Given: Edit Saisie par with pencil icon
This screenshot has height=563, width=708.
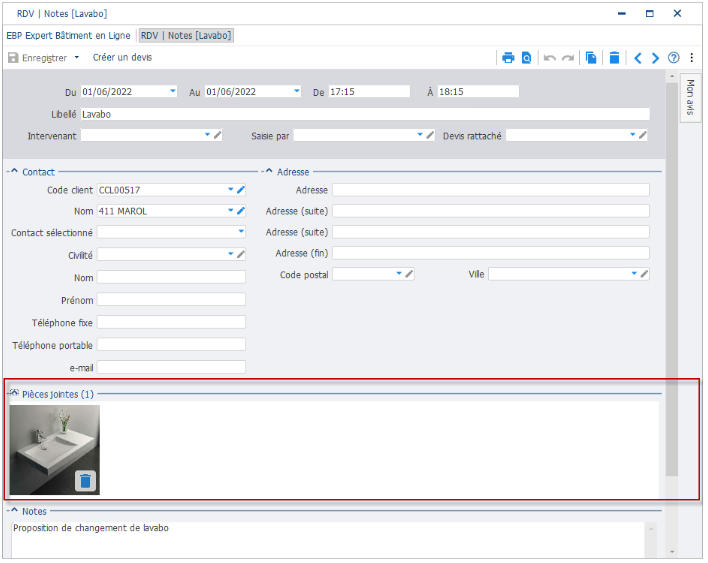Looking at the screenshot, I should pyautogui.click(x=430, y=135).
